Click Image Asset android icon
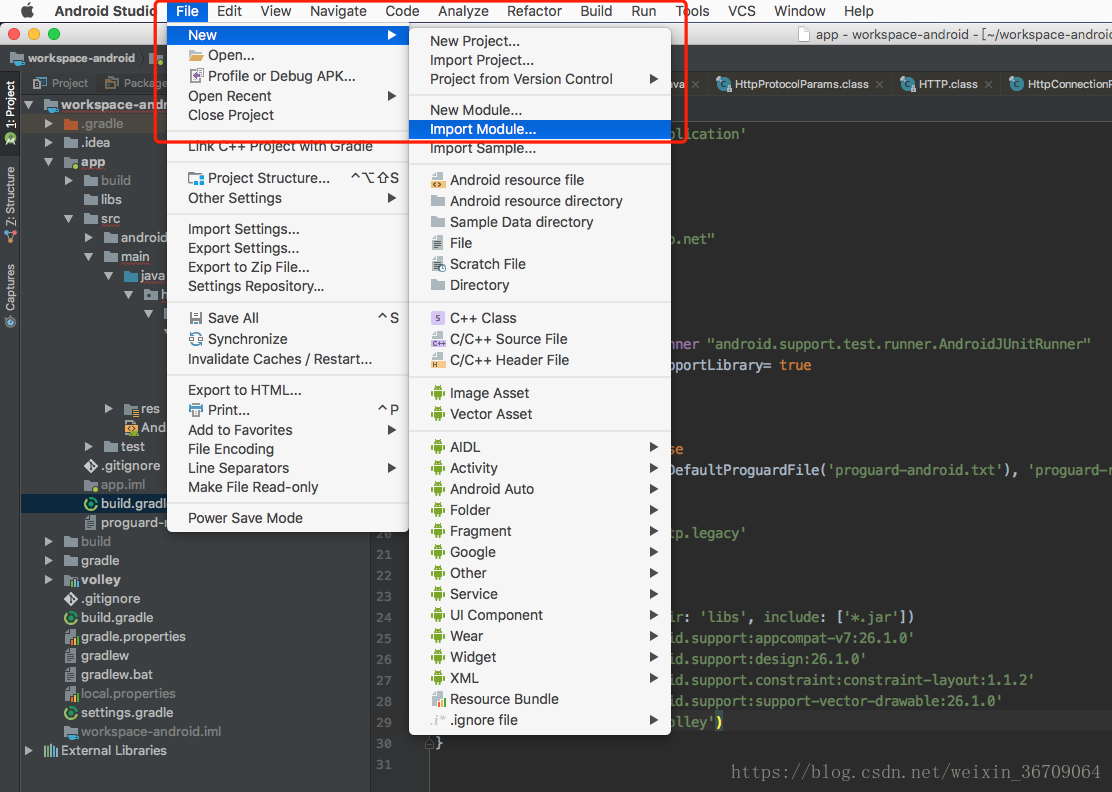Viewport: 1112px width, 792px height. coord(438,393)
